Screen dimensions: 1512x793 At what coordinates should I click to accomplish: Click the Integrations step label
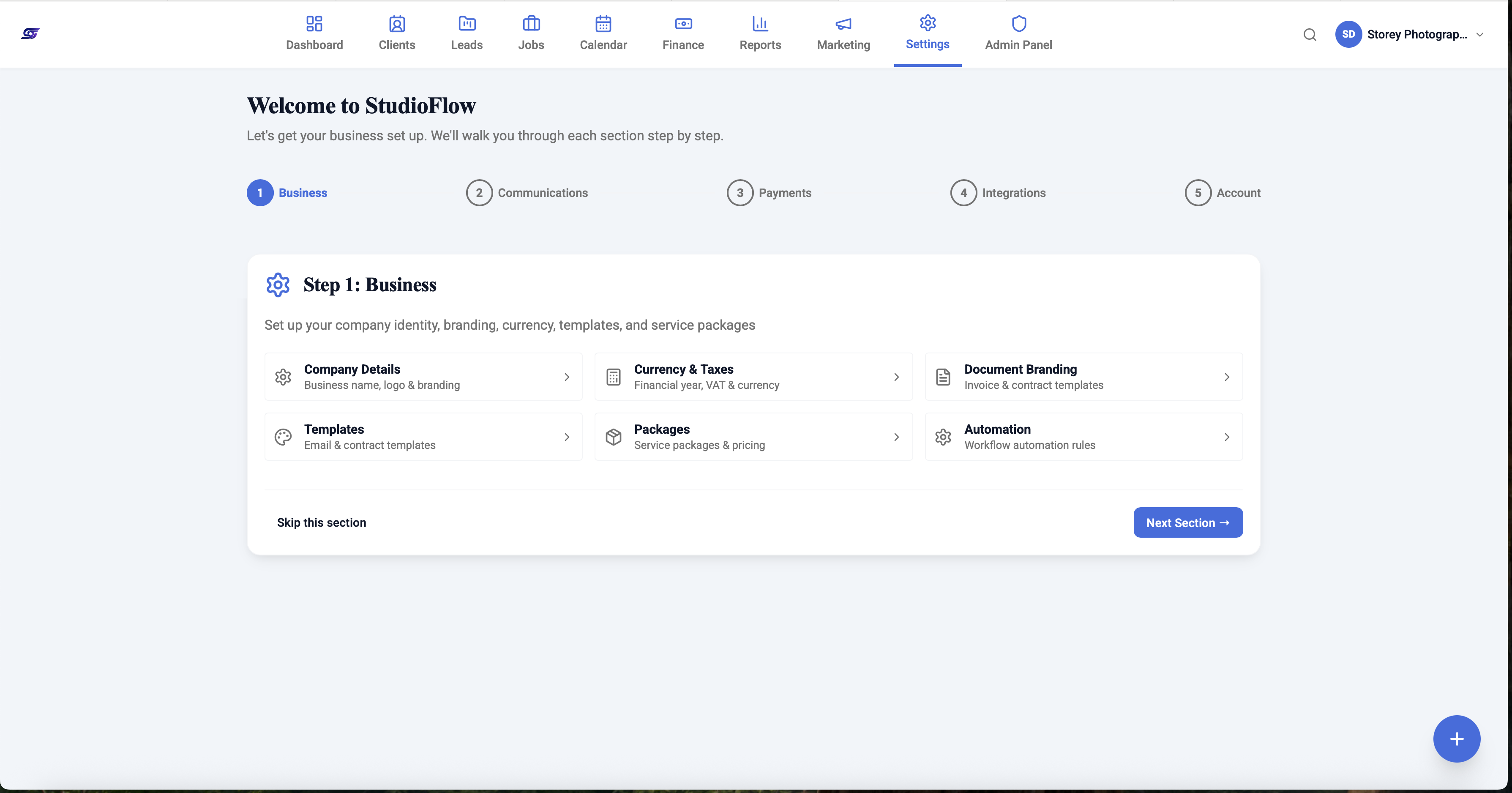pos(1014,192)
